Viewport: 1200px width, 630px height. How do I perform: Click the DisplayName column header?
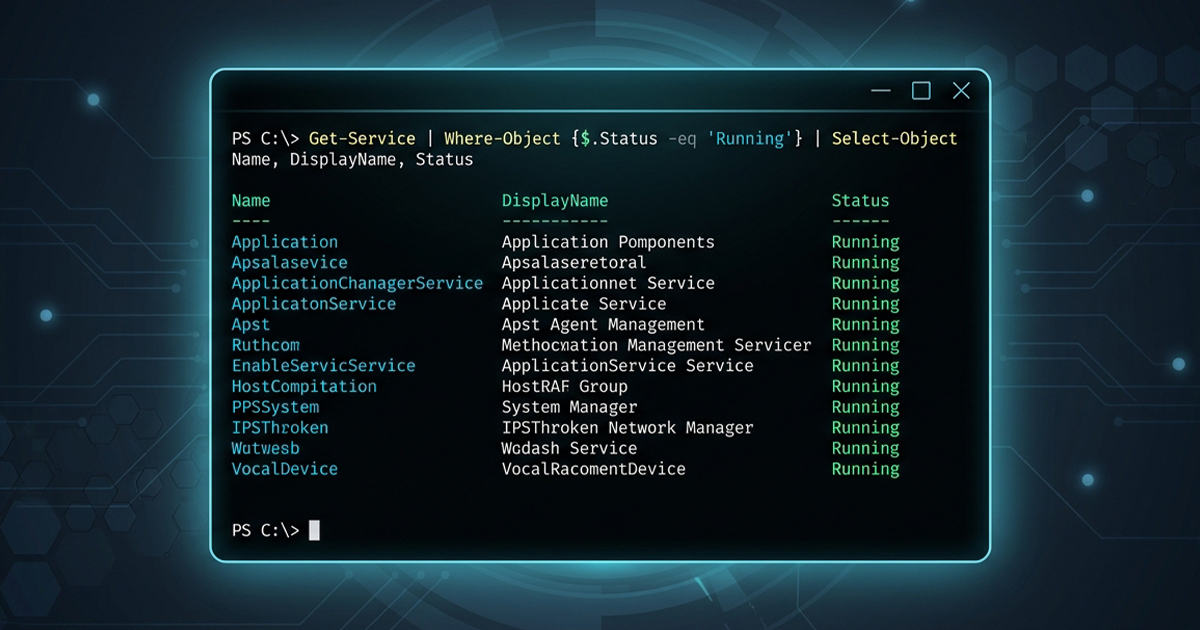[555, 200]
